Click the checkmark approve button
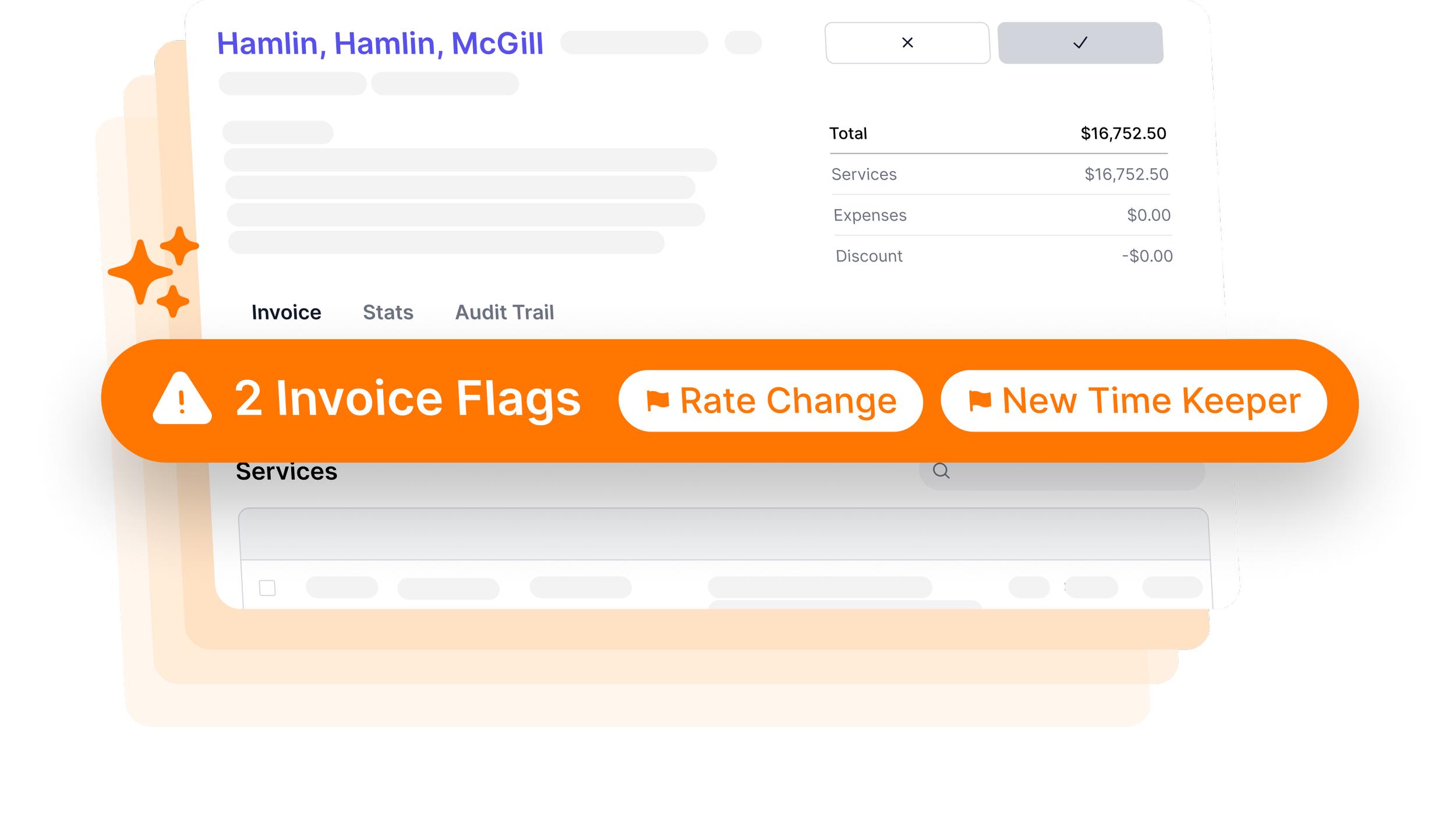 1080,43
